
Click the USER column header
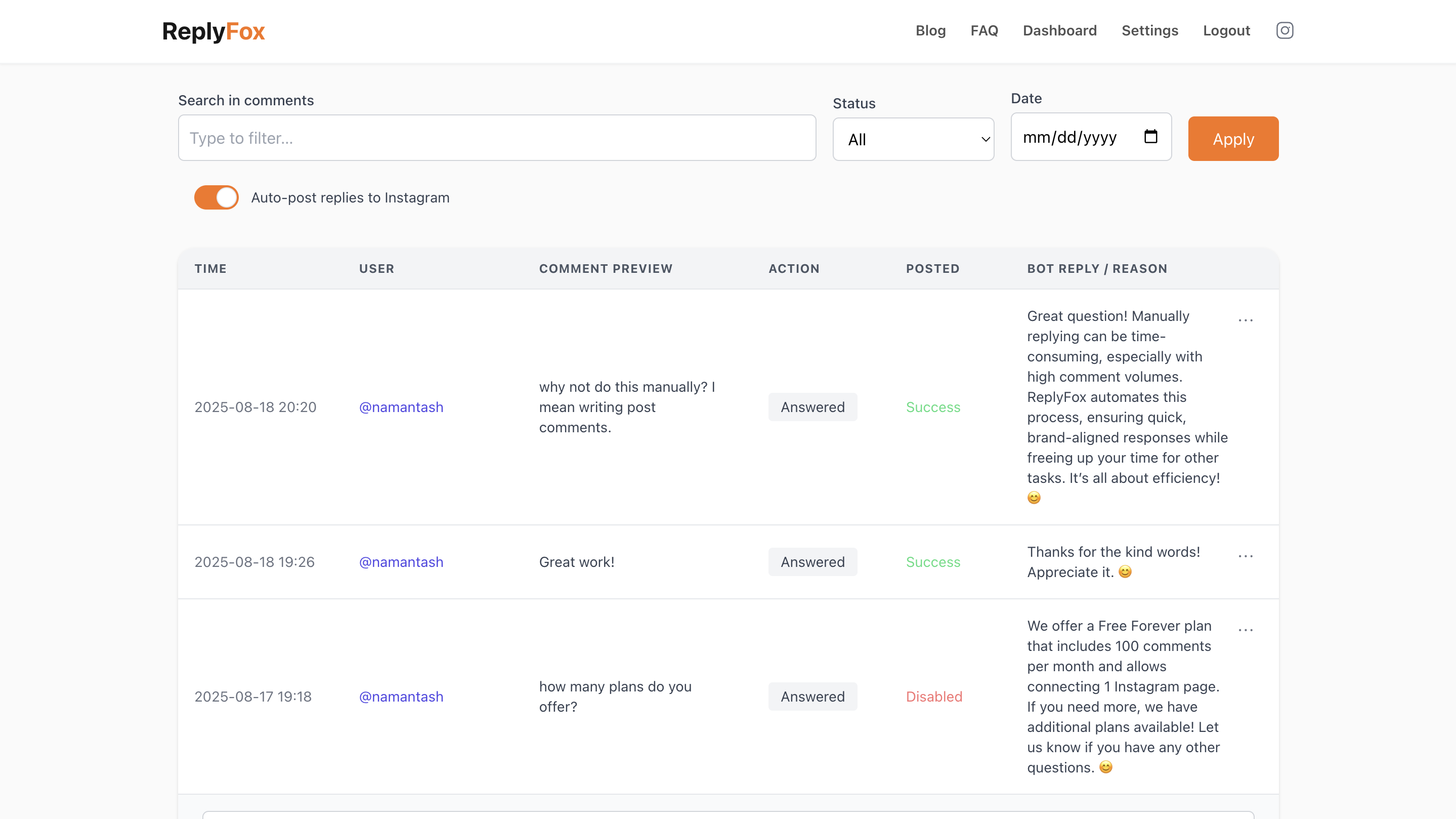pyautogui.click(x=376, y=269)
